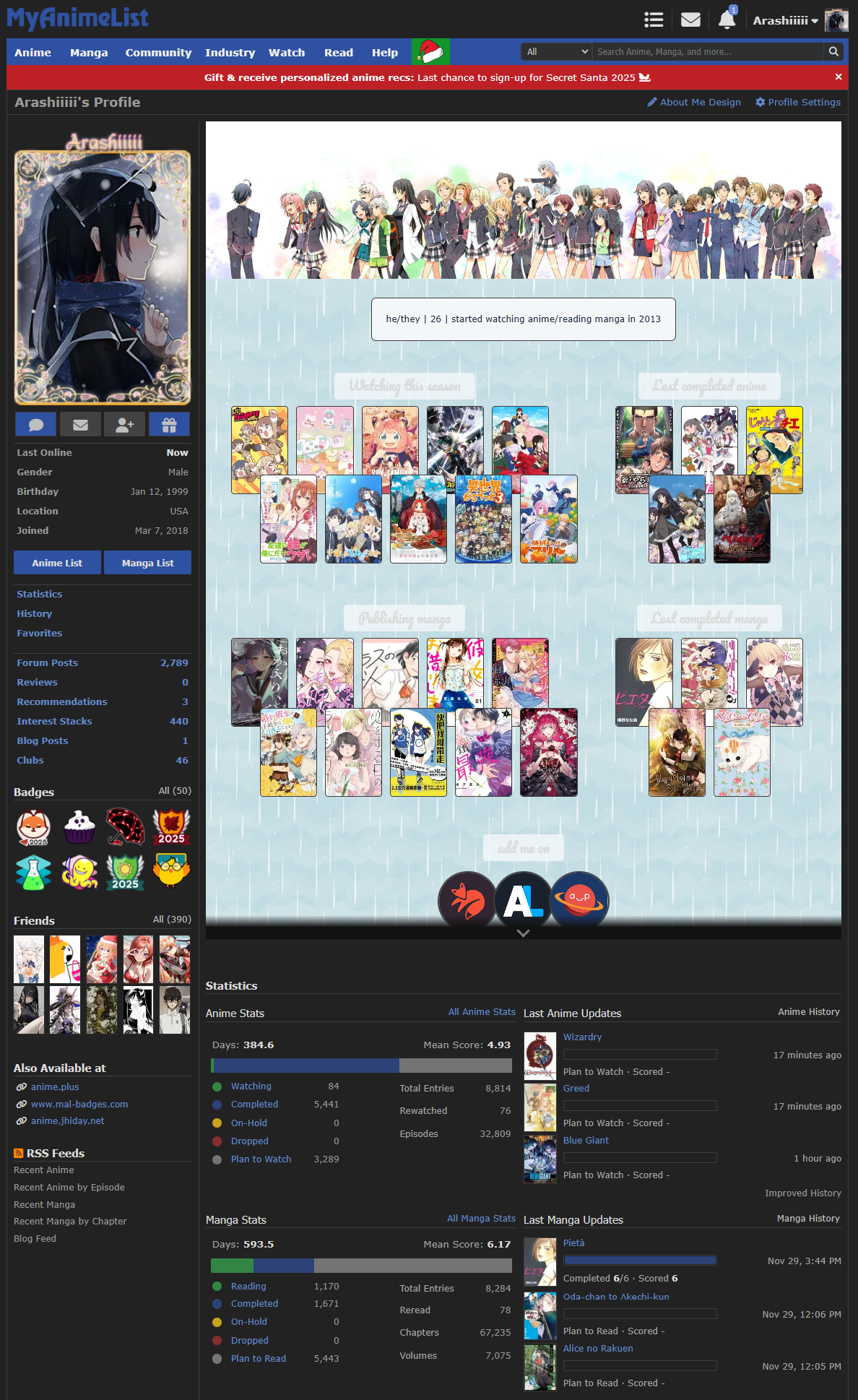Open All Manga Stats link
Viewport: 858px width, 1400px height.
[481, 1219]
